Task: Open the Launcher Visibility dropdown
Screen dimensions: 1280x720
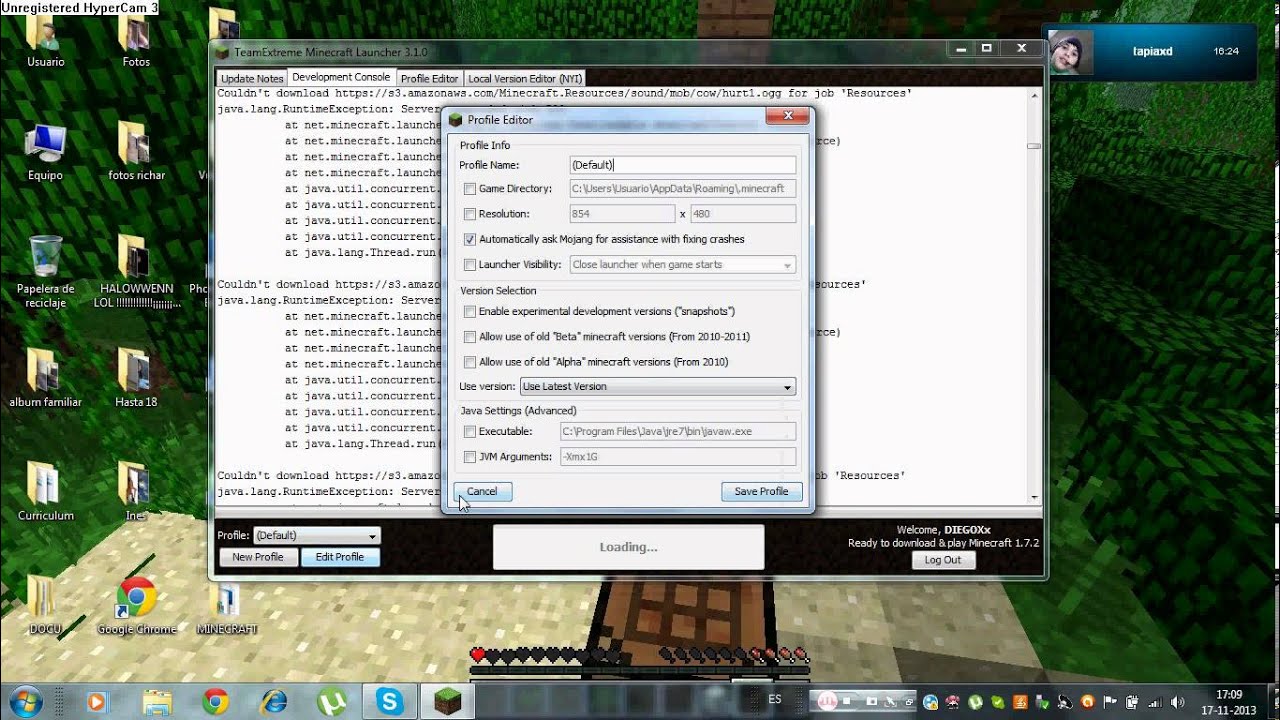Action: (682, 265)
